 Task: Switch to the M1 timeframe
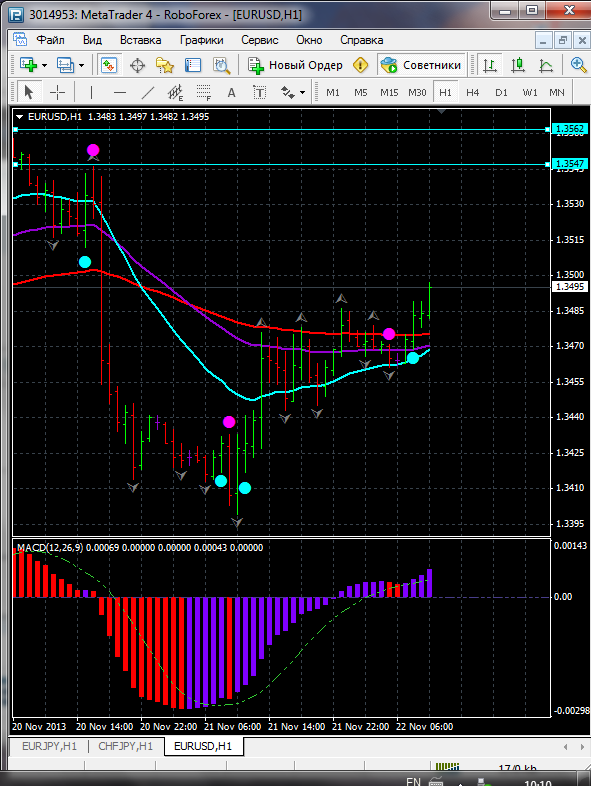333,92
